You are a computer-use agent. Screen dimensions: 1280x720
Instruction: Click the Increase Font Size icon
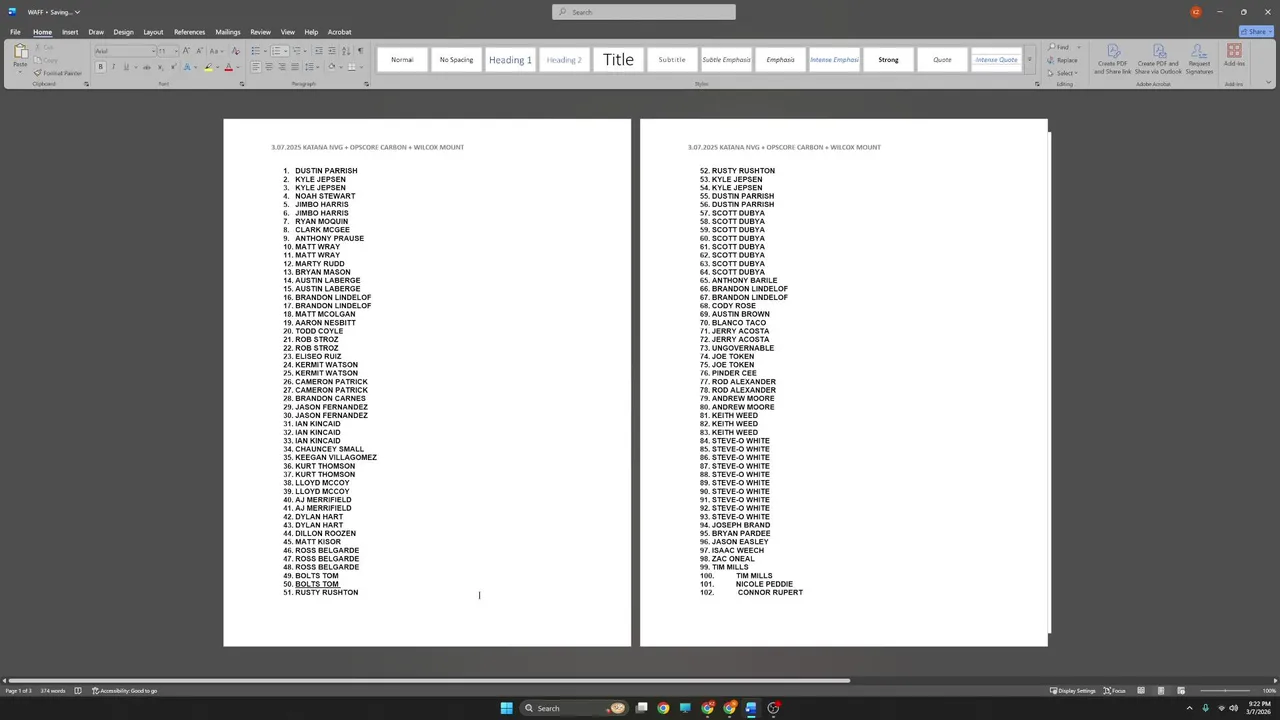pos(187,51)
